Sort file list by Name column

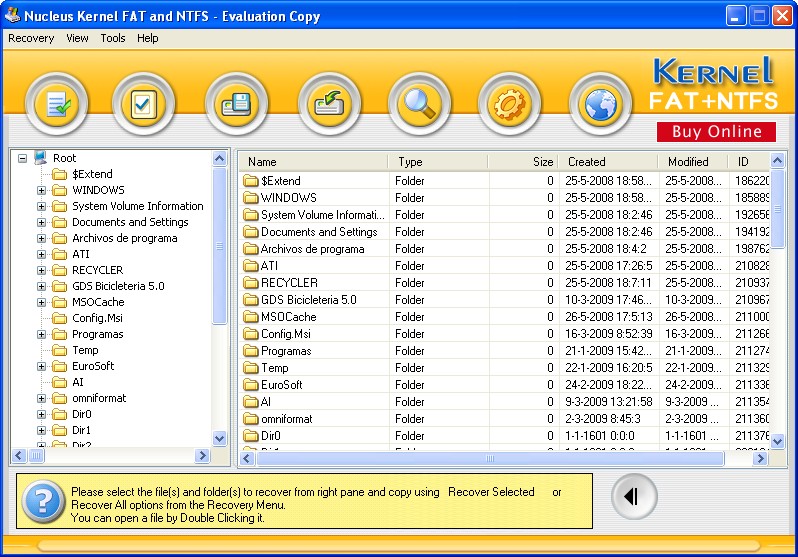point(314,162)
